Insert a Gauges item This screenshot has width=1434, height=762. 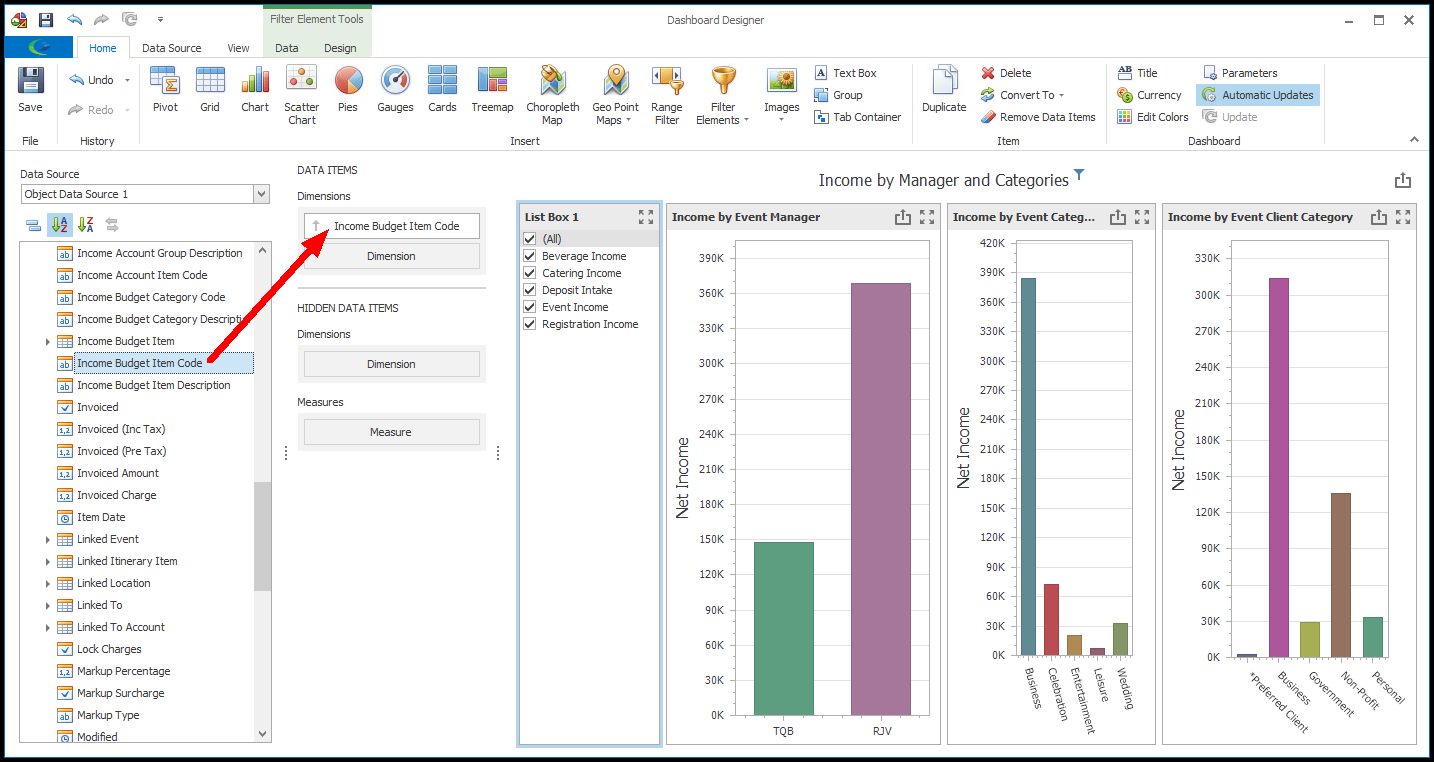pyautogui.click(x=395, y=90)
